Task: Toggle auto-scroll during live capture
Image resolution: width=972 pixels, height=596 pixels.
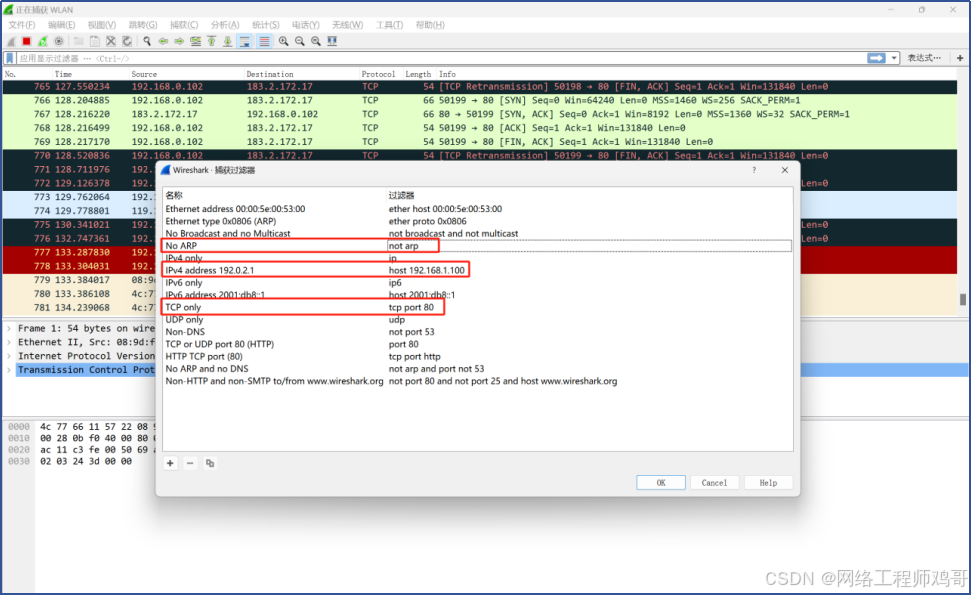Action: coord(245,42)
